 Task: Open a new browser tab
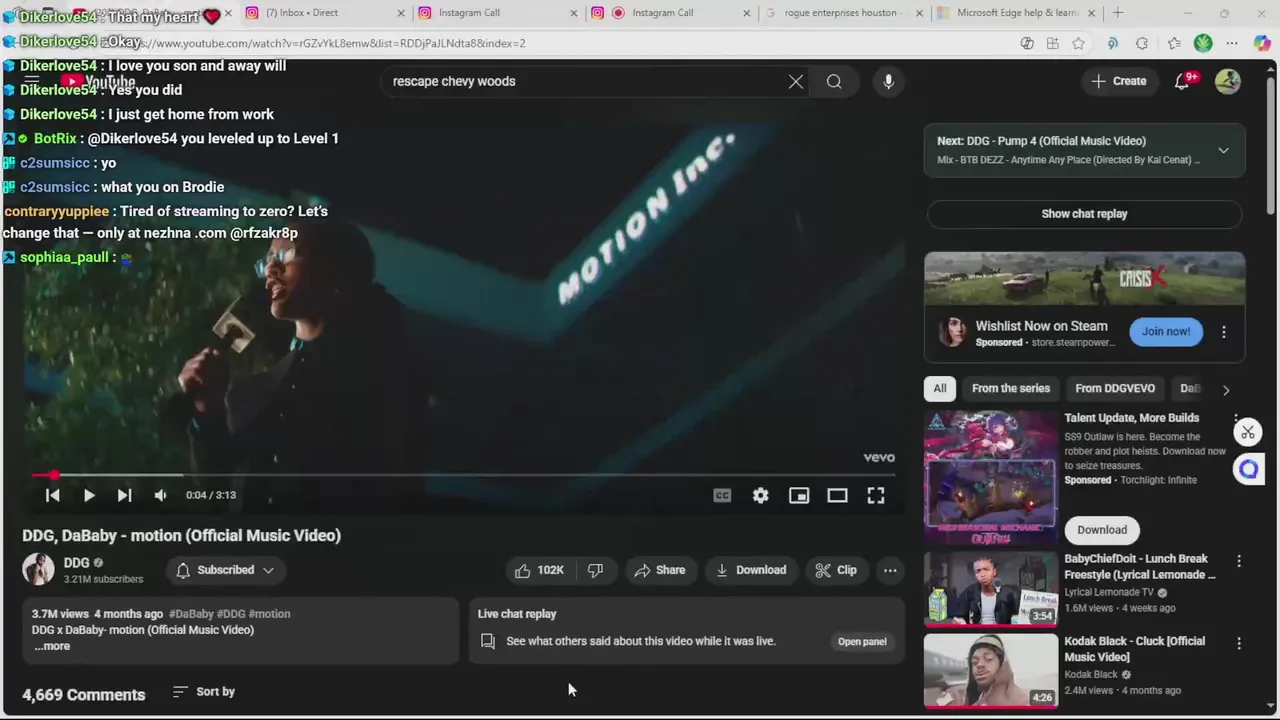click(1118, 13)
